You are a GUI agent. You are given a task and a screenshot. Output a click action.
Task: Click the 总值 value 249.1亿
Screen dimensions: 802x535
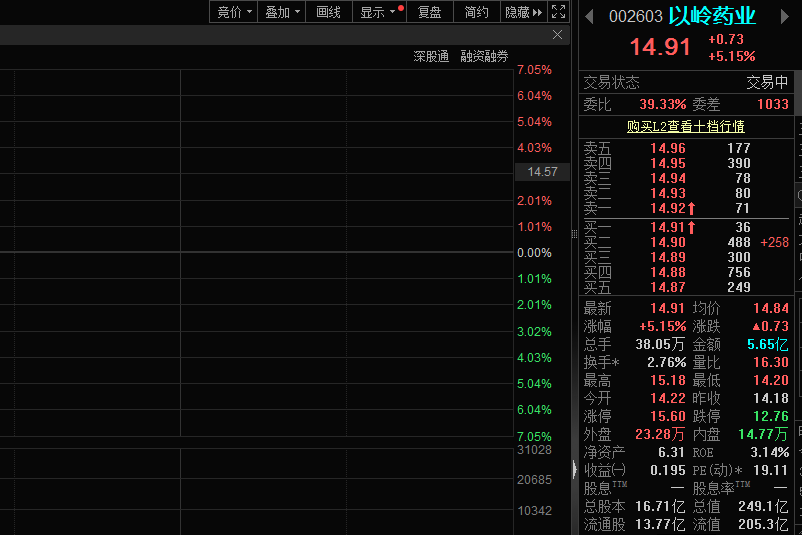point(763,506)
